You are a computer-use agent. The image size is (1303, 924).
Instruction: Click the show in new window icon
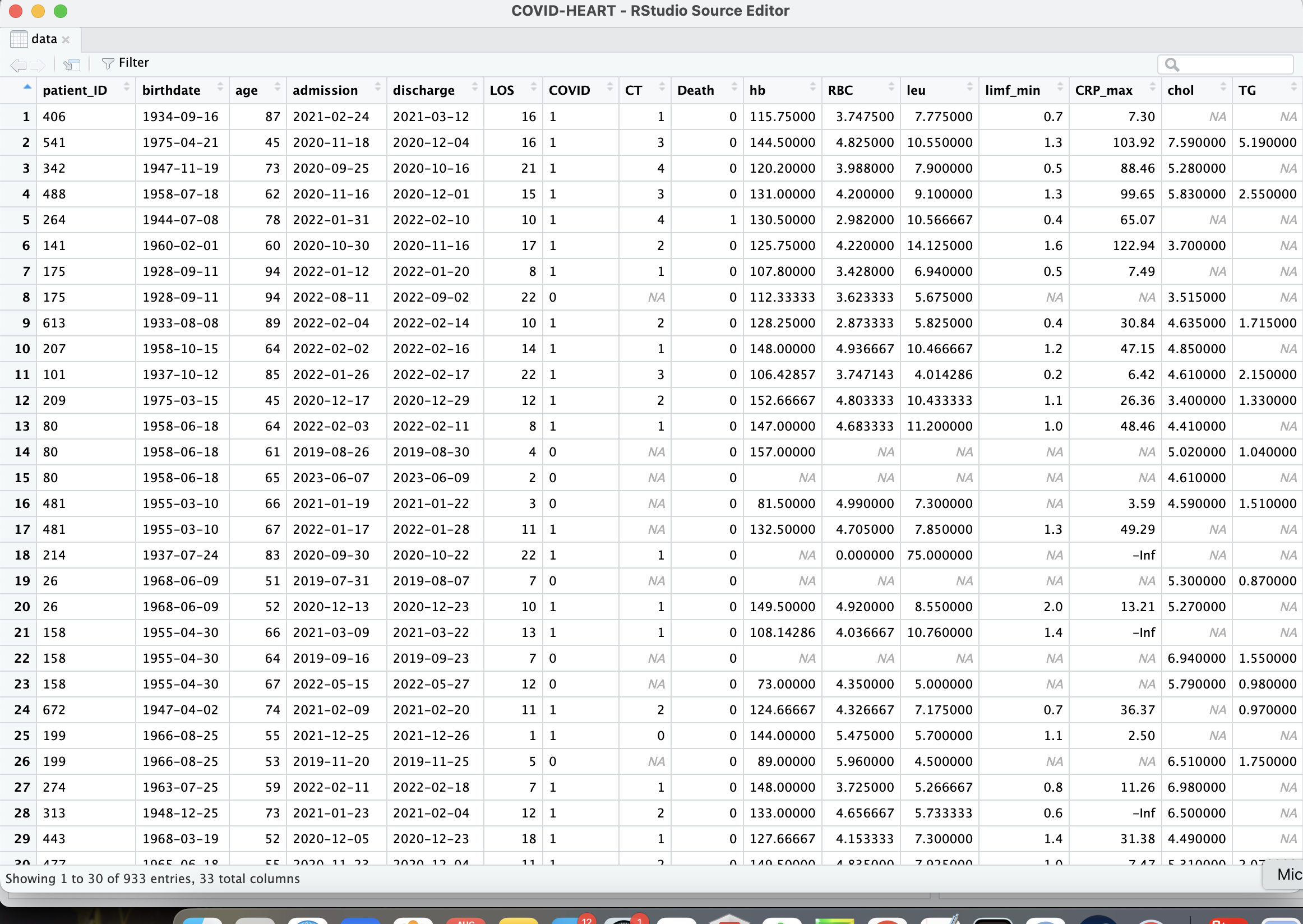click(x=72, y=64)
